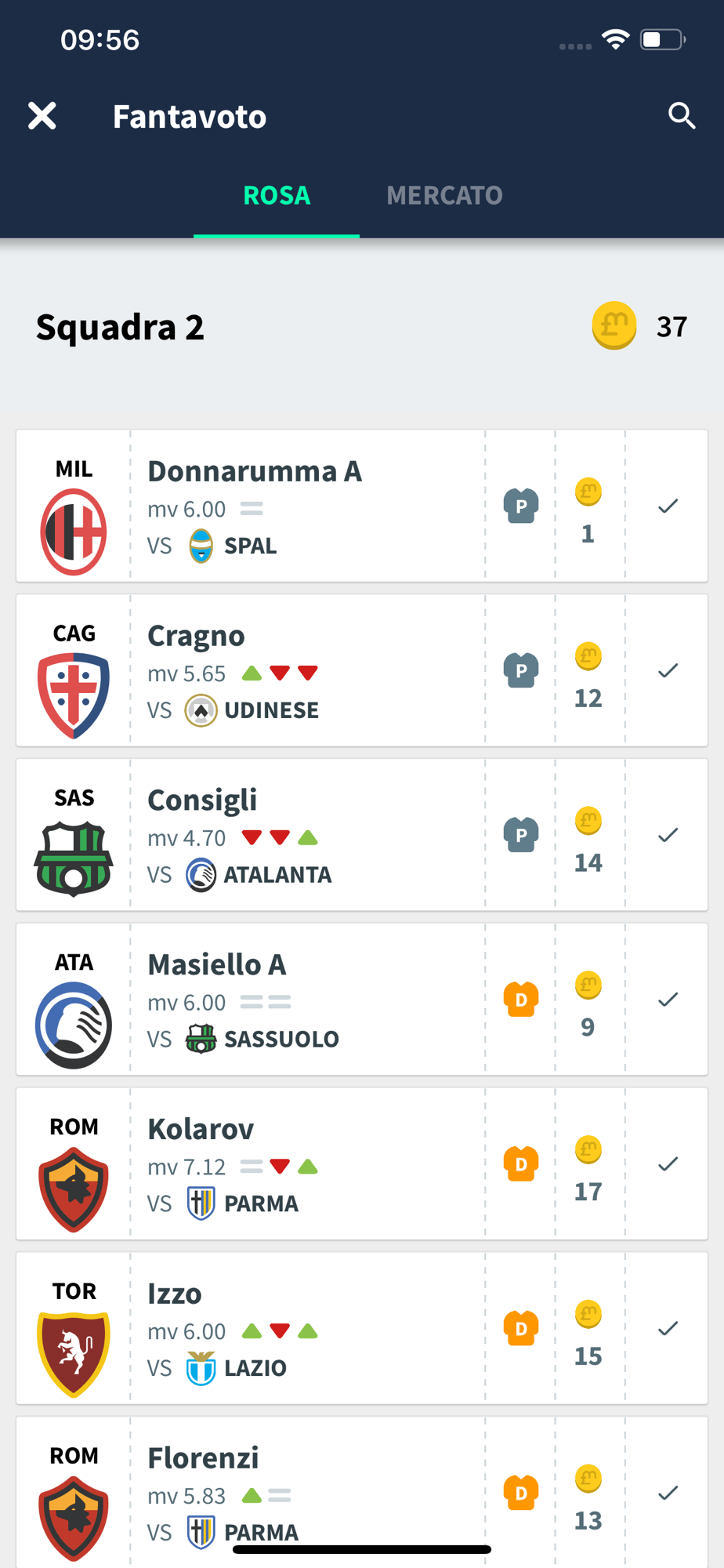The width and height of the screenshot is (724, 1568).
Task: Tap Donnarumma A's goalkeeper P badge
Action: tap(521, 506)
